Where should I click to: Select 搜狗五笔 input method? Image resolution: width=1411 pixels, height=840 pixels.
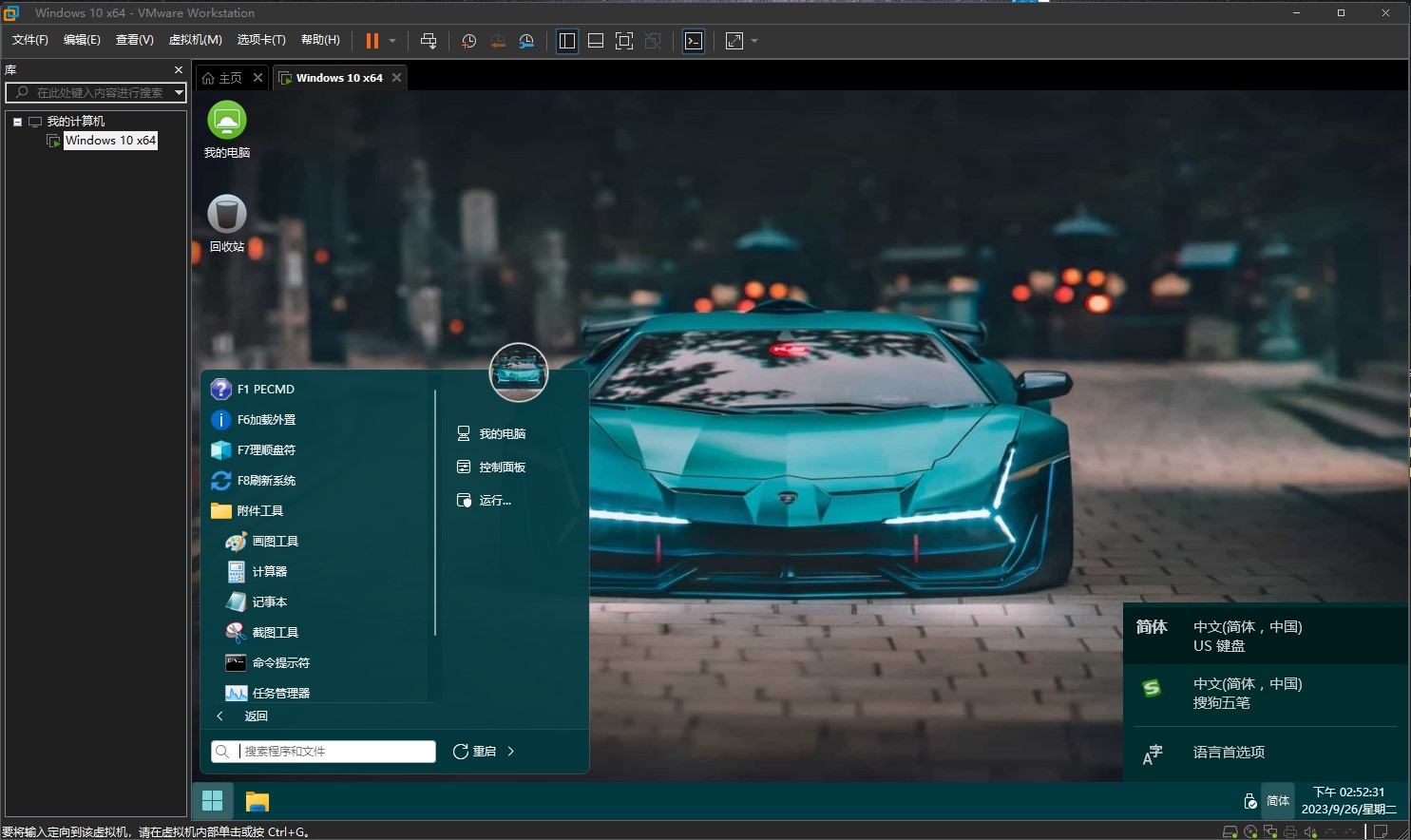point(1266,694)
